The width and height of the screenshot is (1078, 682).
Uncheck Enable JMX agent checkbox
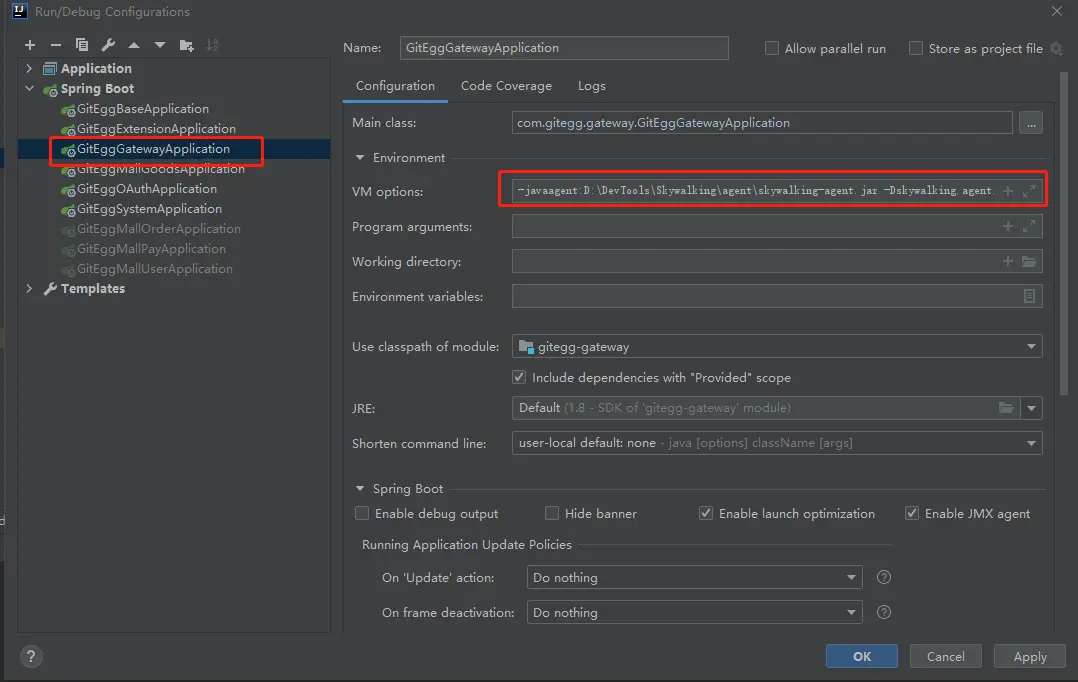[912, 513]
